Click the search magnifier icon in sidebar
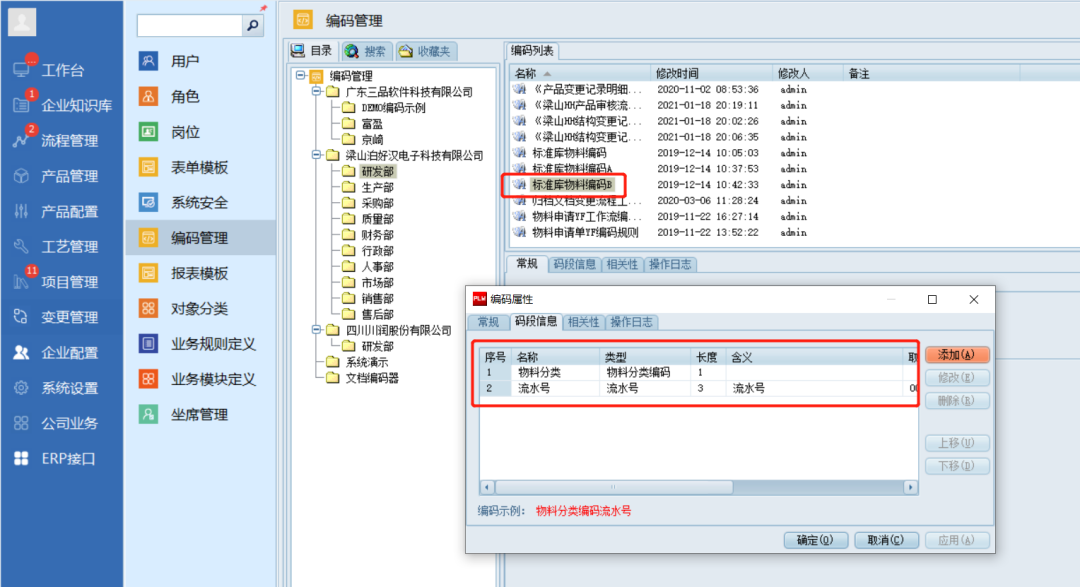This screenshot has width=1080, height=587. (x=254, y=25)
